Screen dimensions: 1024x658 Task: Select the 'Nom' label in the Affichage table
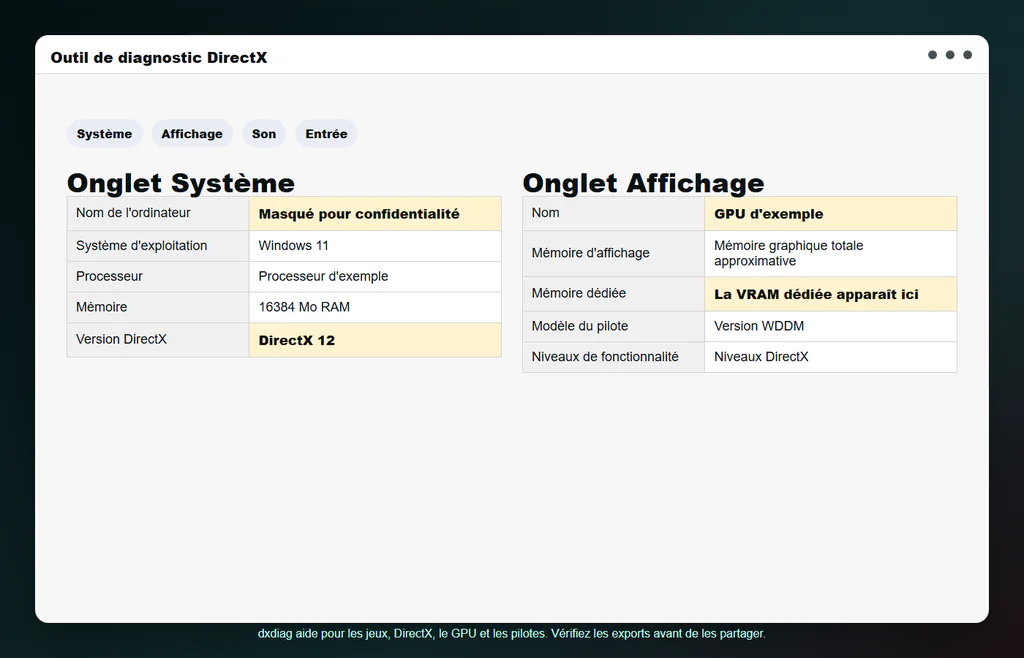point(614,213)
